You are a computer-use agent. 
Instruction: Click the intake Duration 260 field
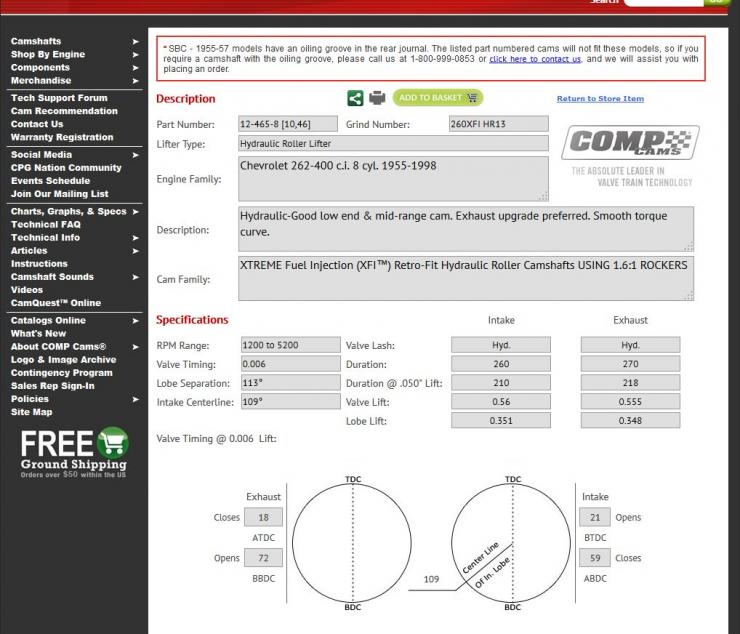coord(501,364)
